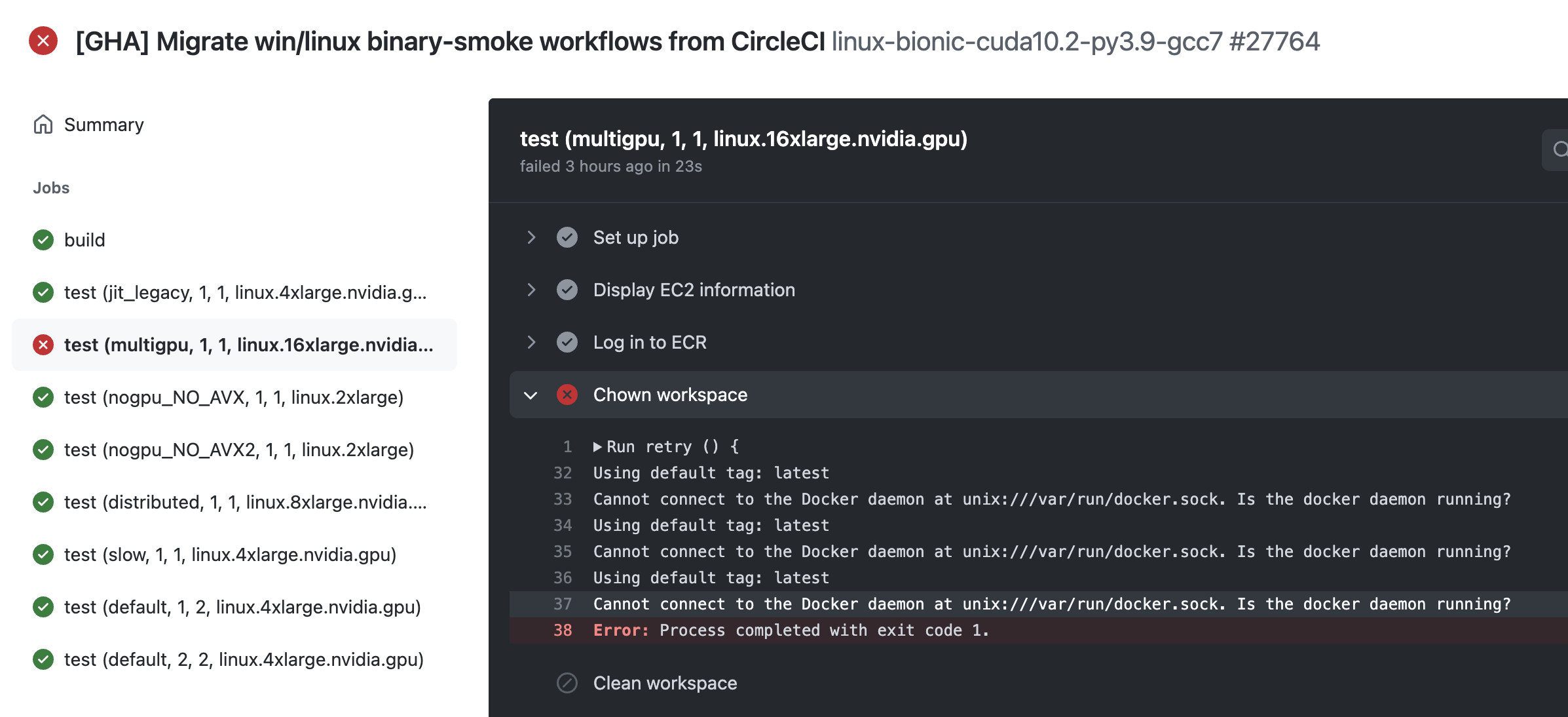Screen dimensions: 1568x717
Task: Open the Summary page
Action: pos(103,125)
